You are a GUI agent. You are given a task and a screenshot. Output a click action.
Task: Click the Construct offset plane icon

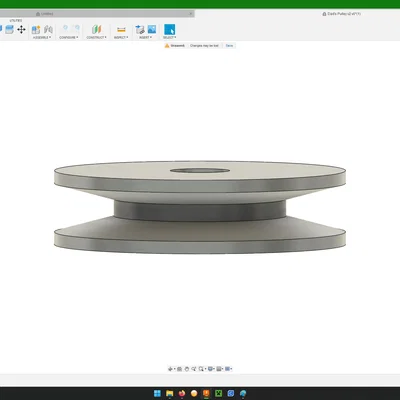pos(97,30)
